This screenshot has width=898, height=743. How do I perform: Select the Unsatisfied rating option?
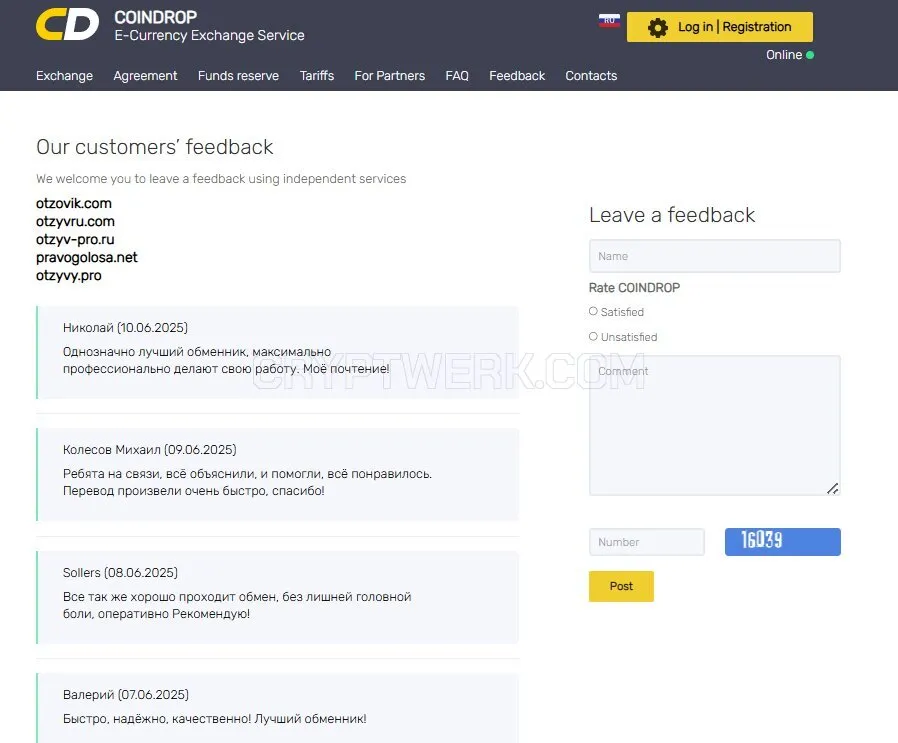point(593,336)
